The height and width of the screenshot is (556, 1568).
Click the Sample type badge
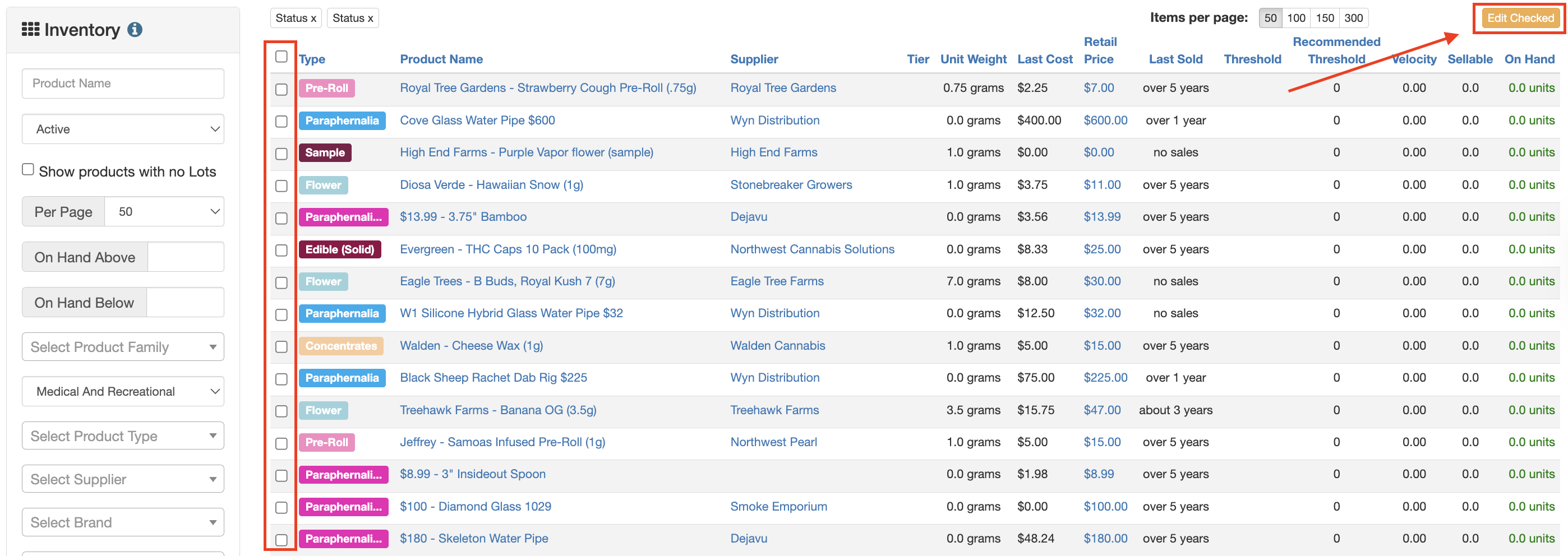pyautogui.click(x=325, y=152)
